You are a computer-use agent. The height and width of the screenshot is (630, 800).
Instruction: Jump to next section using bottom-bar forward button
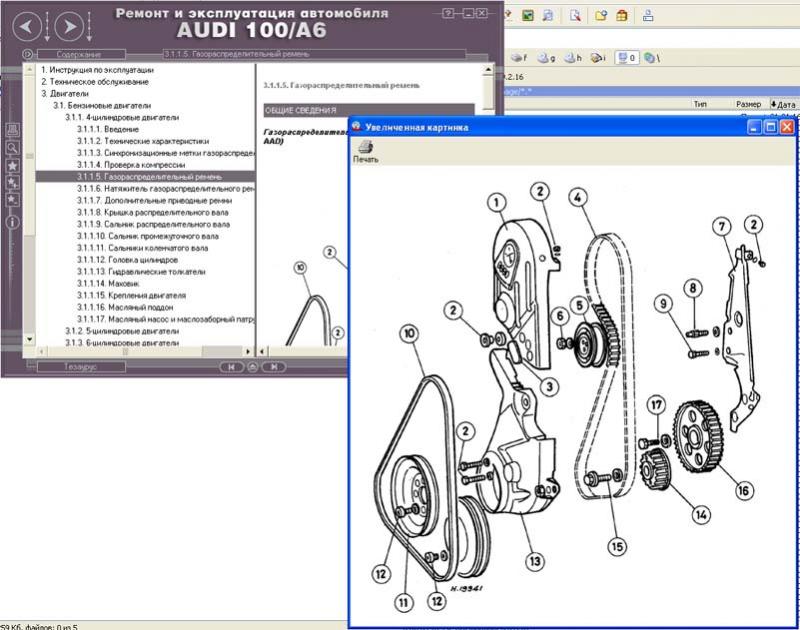coord(274,367)
